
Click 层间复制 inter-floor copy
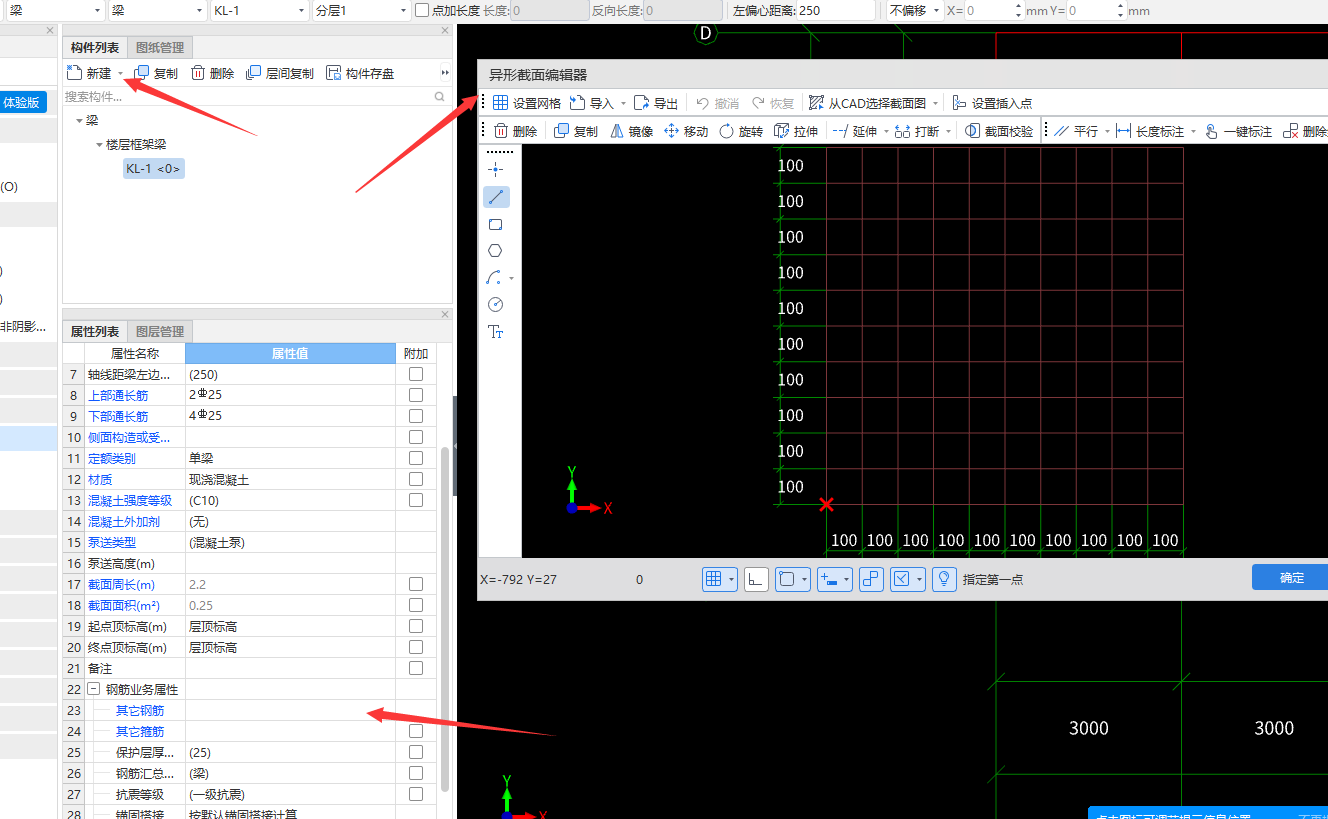coord(280,73)
